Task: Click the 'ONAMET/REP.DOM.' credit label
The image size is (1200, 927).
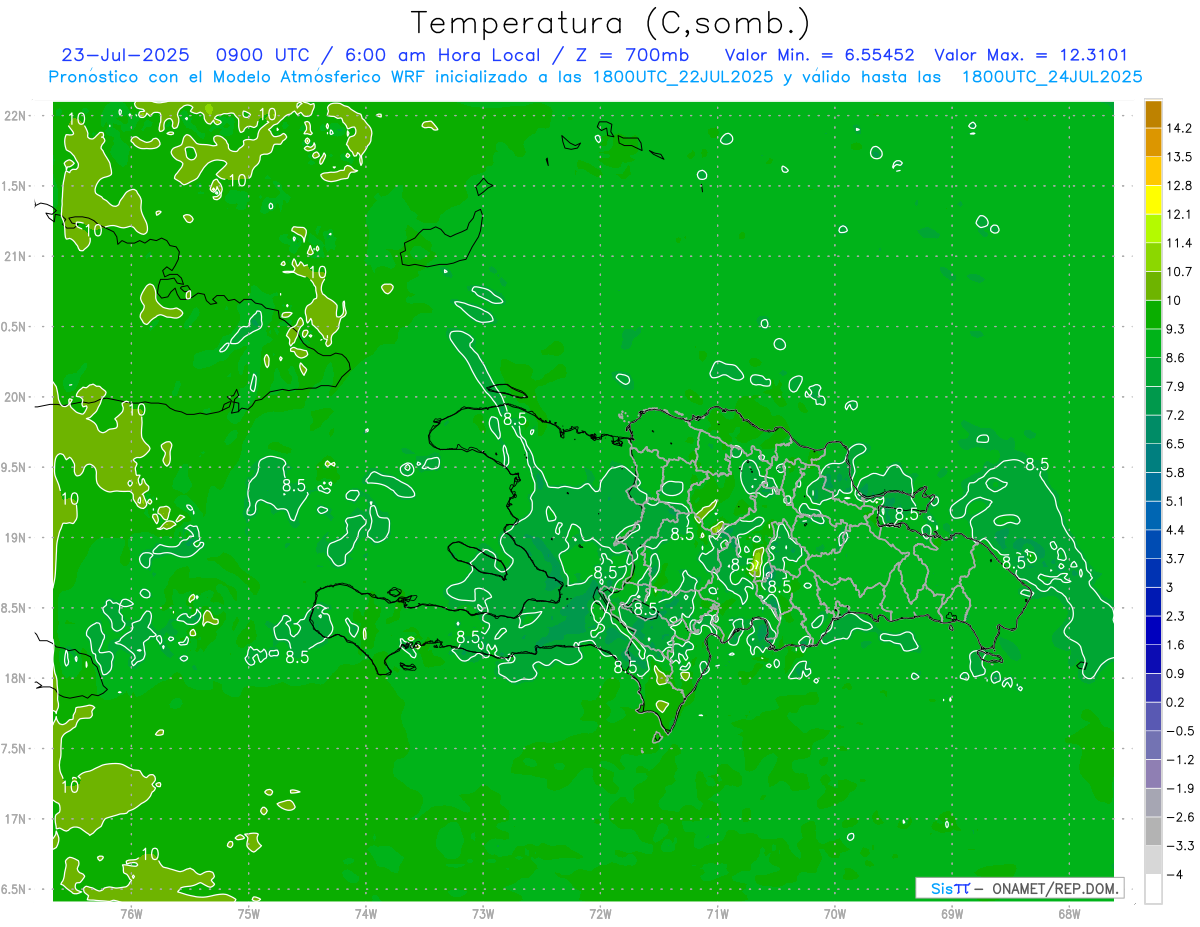Action: click(x=1055, y=888)
